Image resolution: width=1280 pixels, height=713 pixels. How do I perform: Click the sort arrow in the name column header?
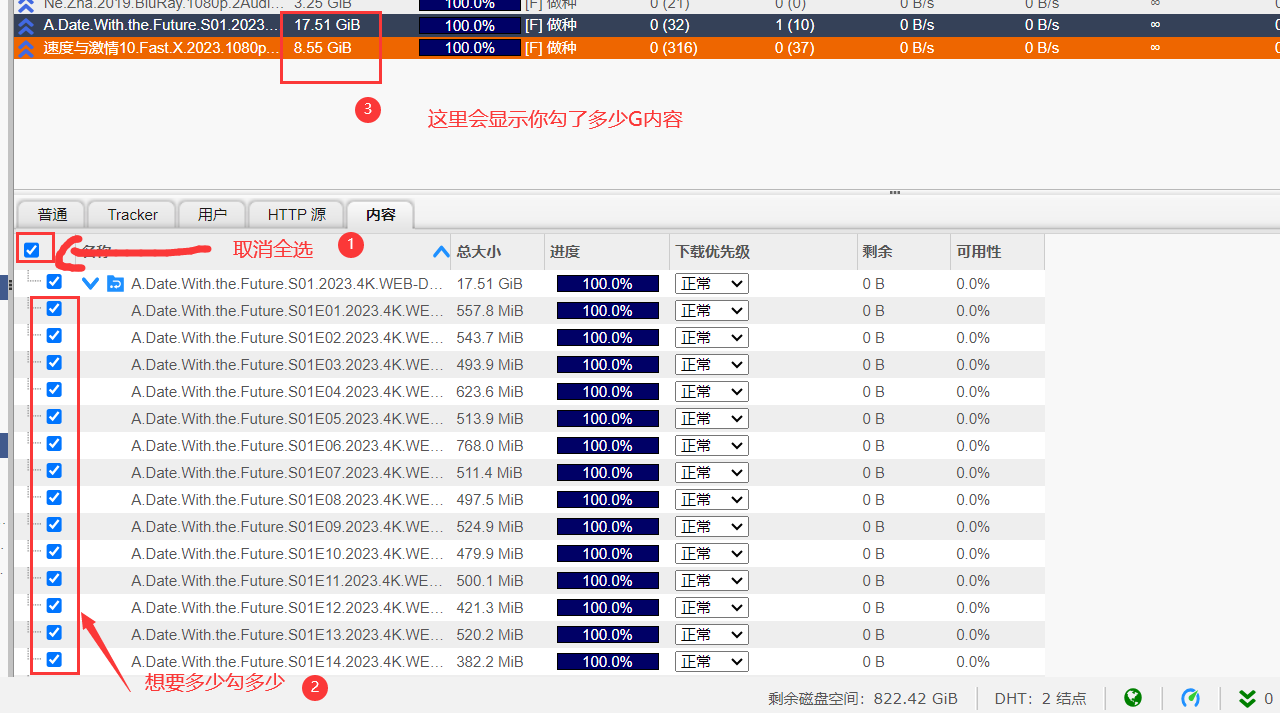pos(440,252)
